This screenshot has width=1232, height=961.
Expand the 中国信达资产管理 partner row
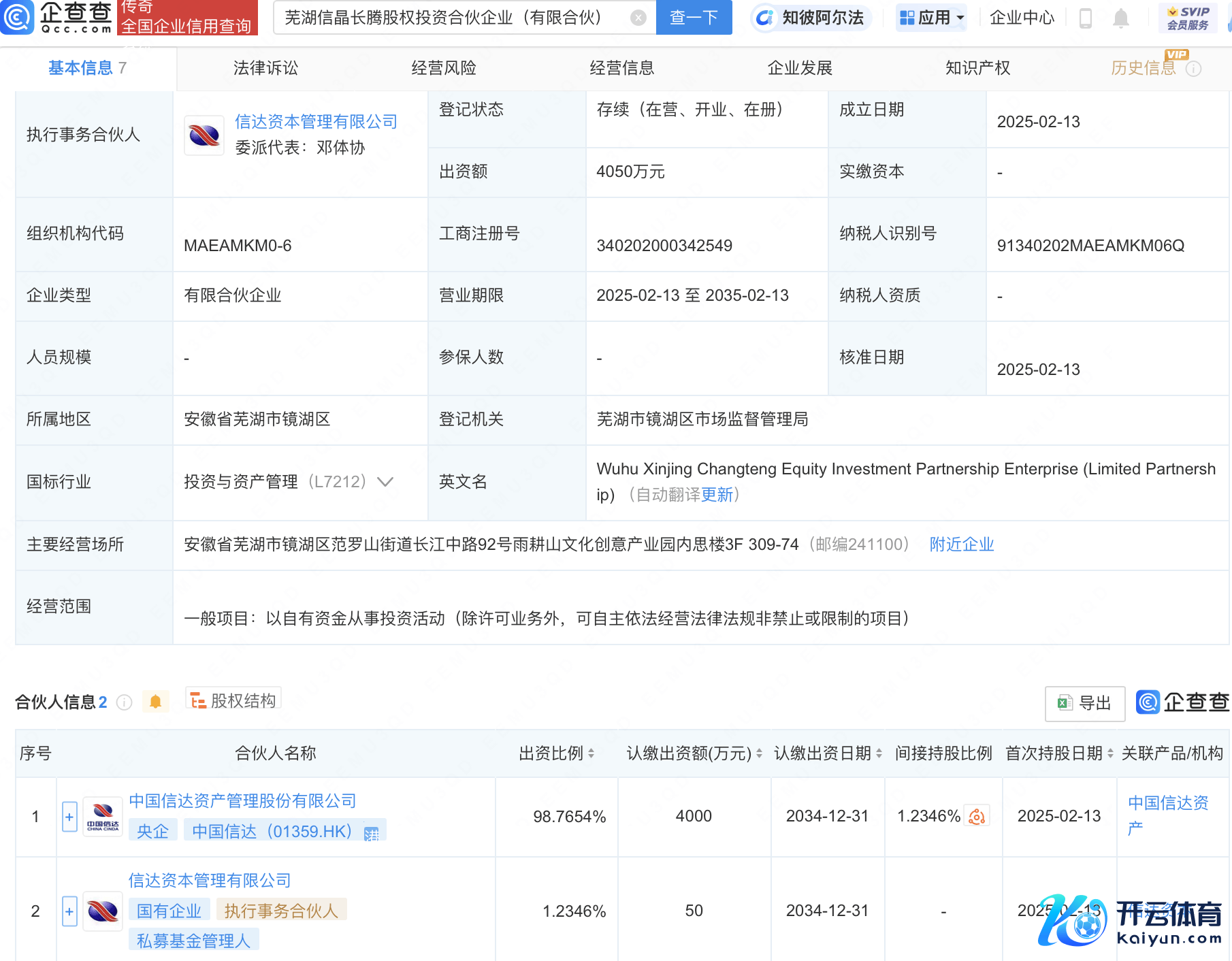tap(69, 817)
